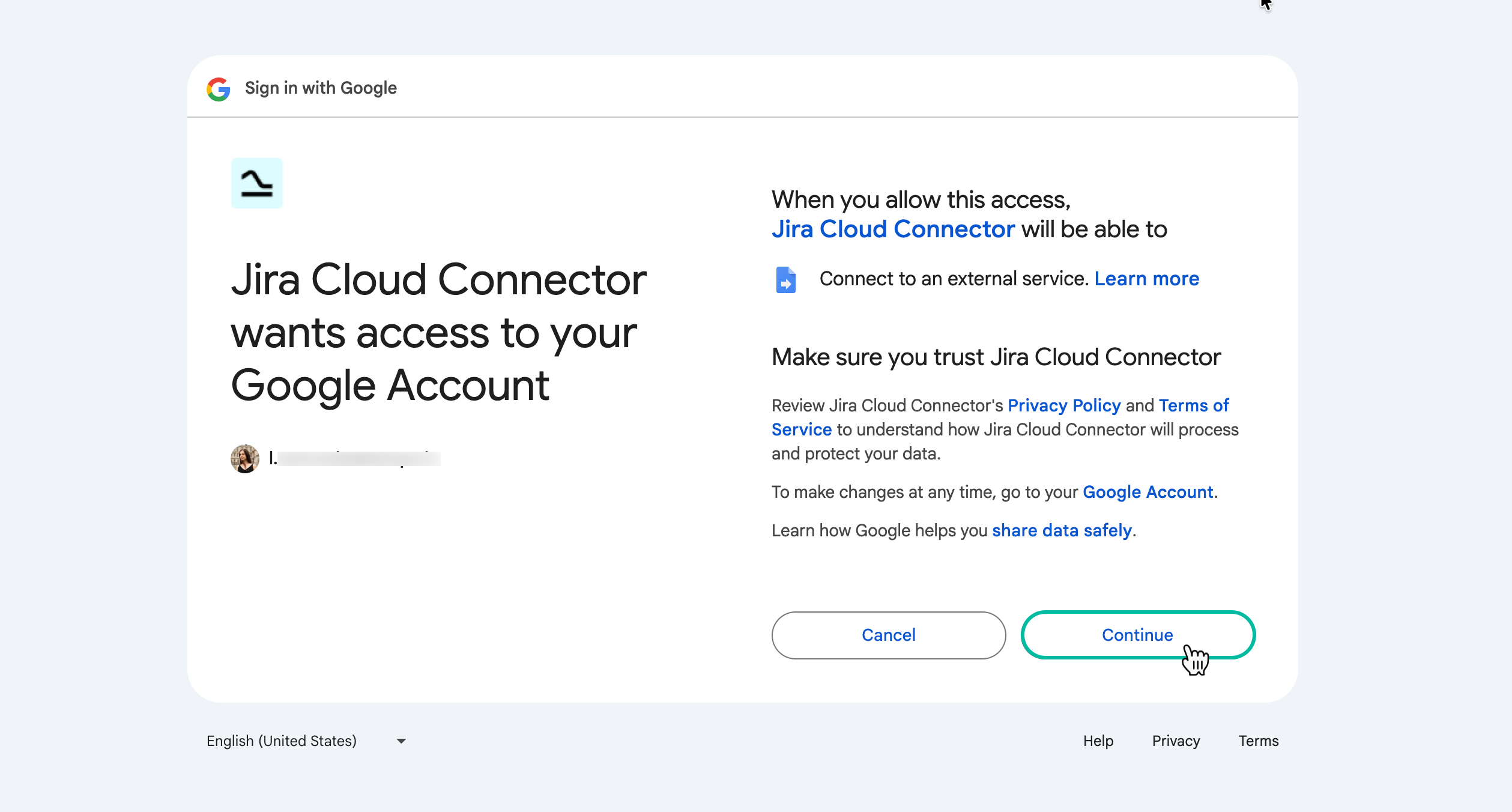This screenshot has height=812, width=1512.
Task: Open the Privacy Policy link
Action: click(x=1065, y=405)
